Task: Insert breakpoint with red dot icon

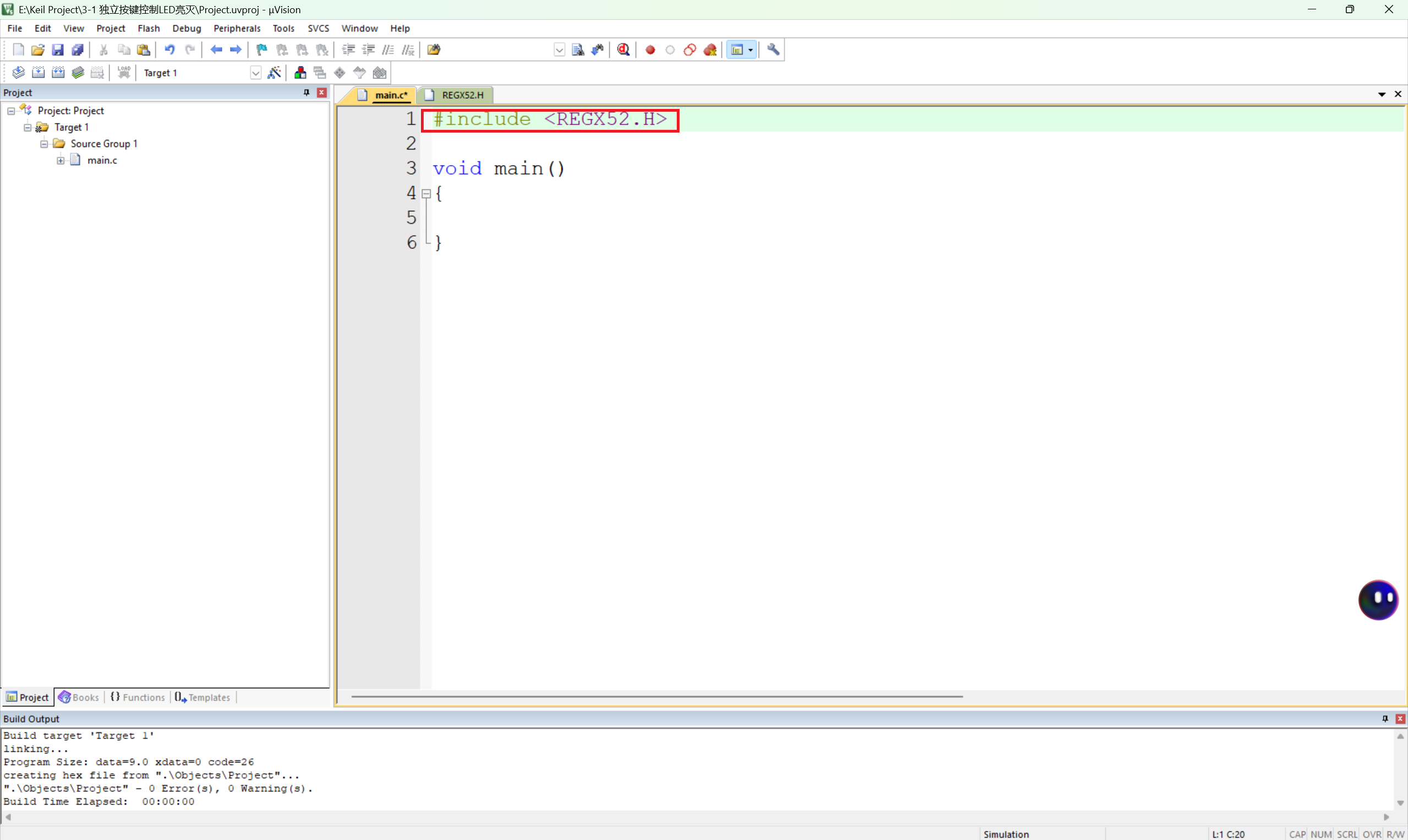Action: [650, 50]
